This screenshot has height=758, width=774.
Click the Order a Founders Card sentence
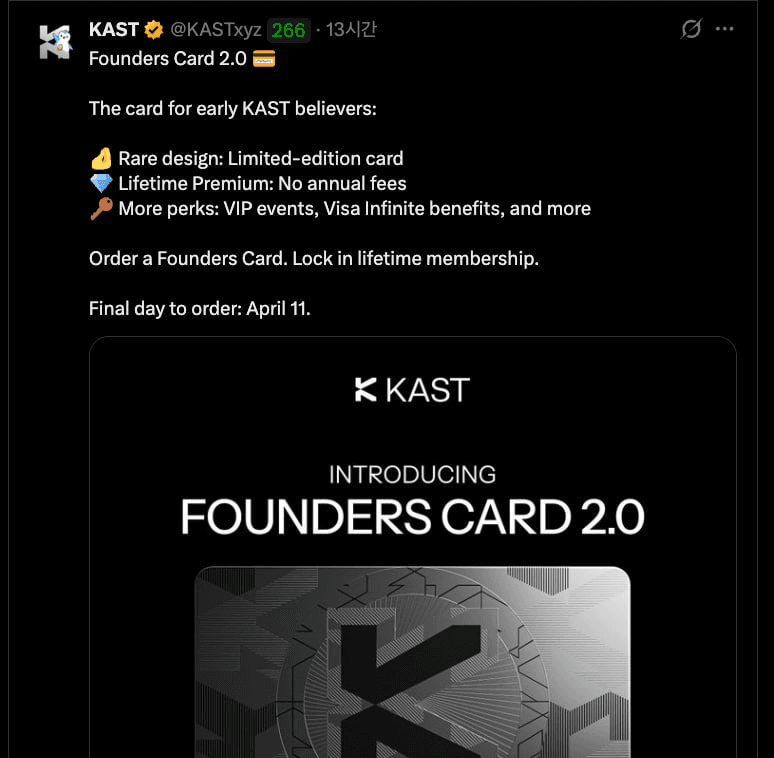(314, 259)
